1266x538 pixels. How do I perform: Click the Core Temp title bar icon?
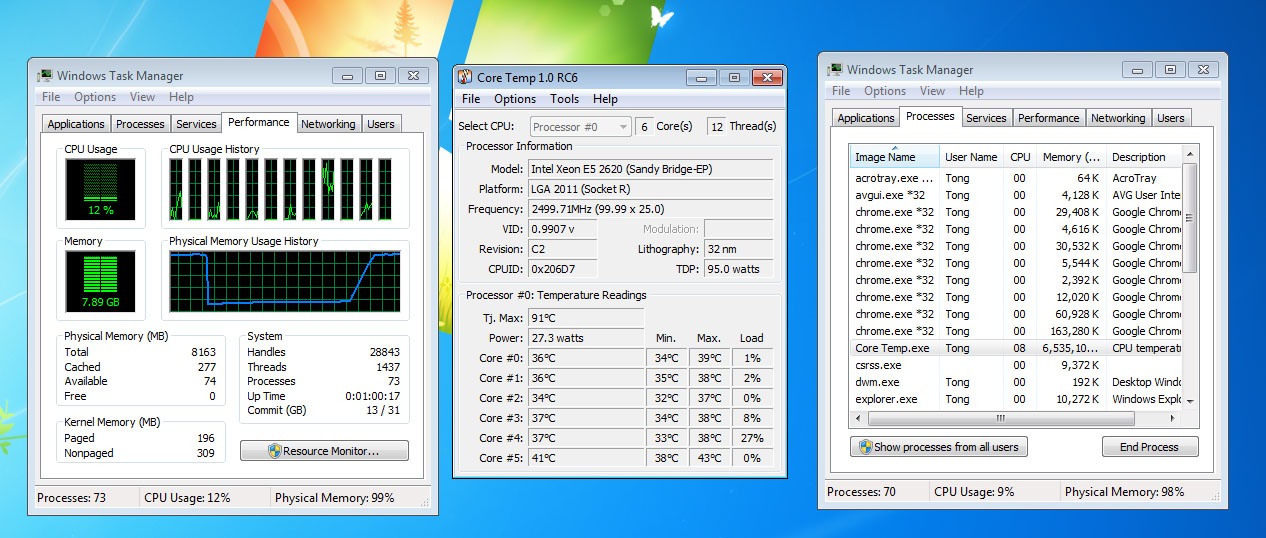(465, 78)
